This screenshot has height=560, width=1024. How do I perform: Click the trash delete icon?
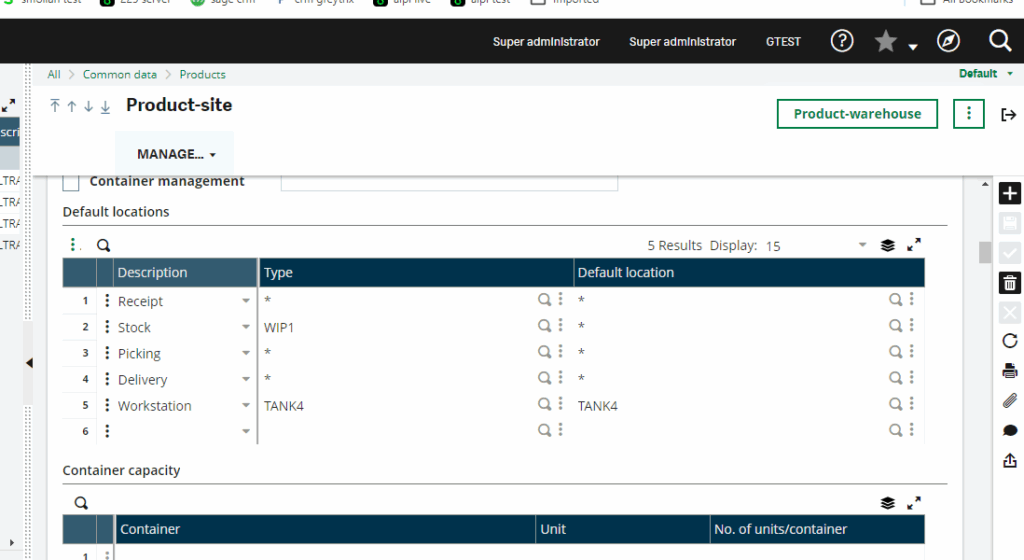pos(1009,283)
